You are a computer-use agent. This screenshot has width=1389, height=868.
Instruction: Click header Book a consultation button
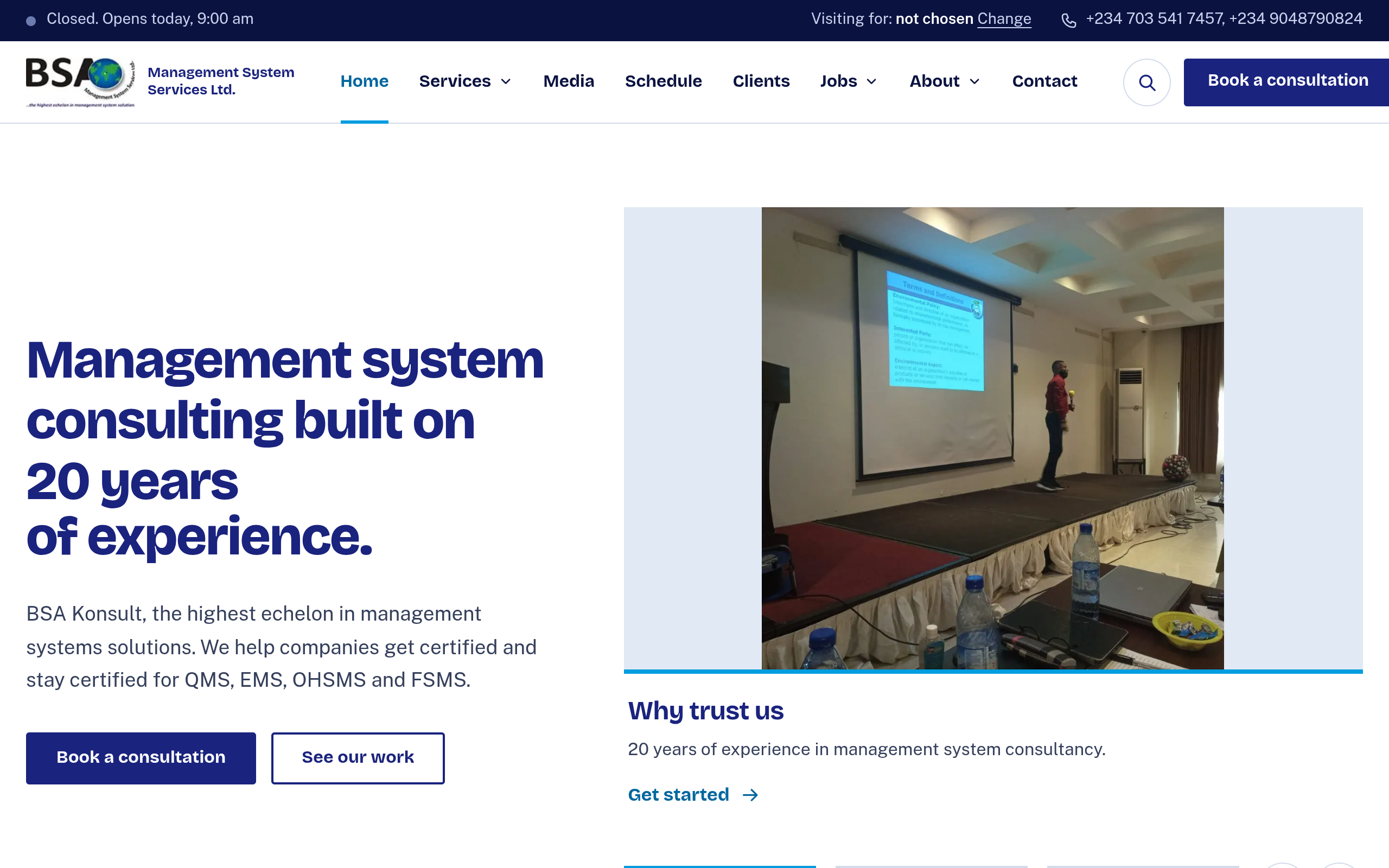(x=1286, y=82)
